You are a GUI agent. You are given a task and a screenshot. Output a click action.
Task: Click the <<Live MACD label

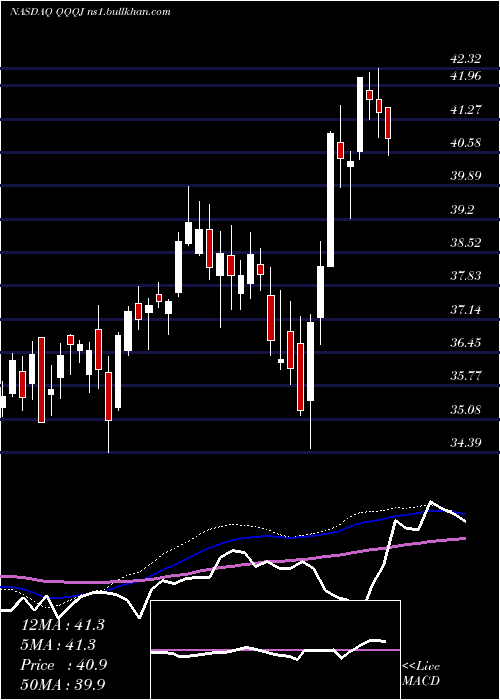(x=421, y=674)
